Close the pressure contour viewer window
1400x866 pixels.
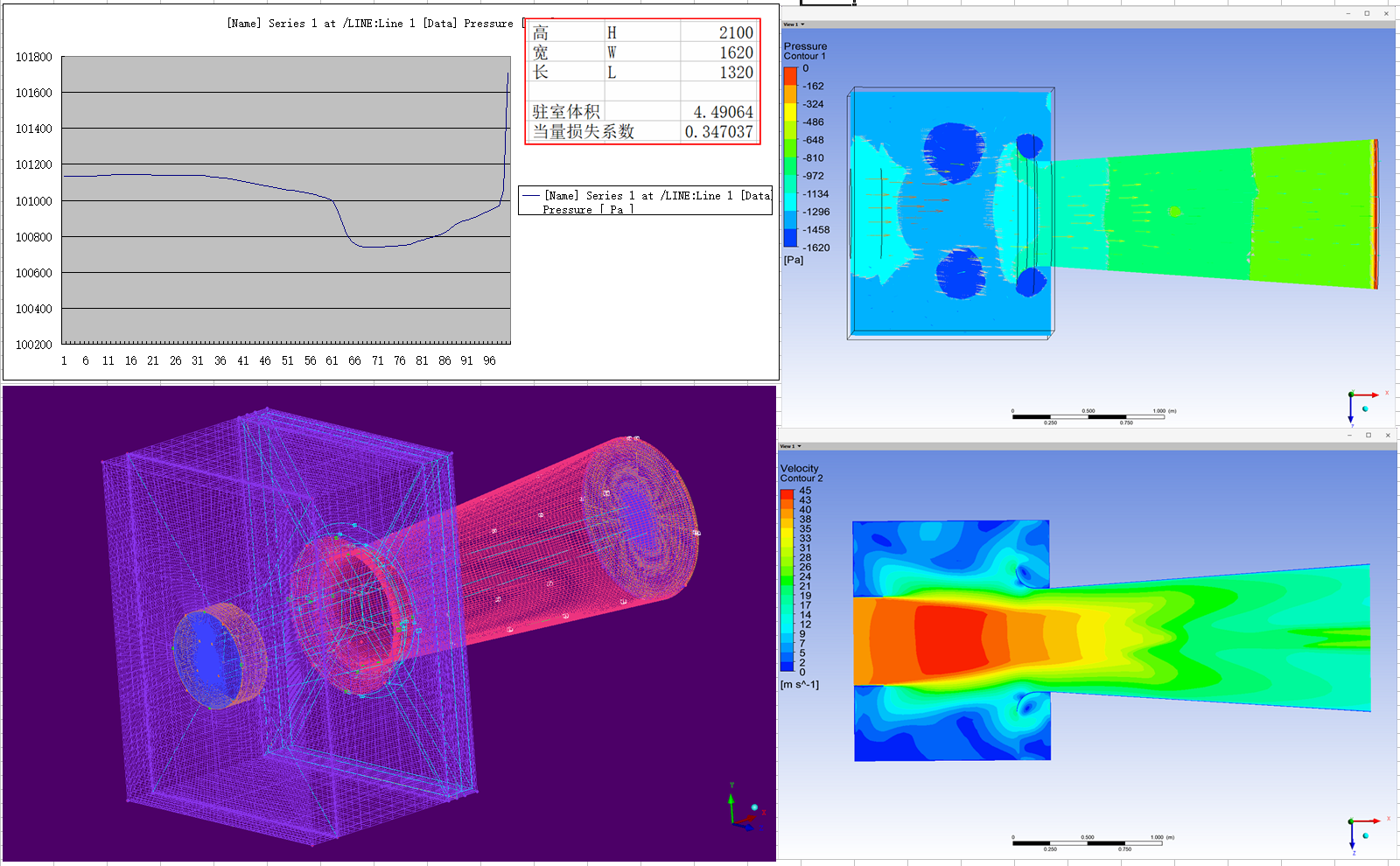[1386, 13]
